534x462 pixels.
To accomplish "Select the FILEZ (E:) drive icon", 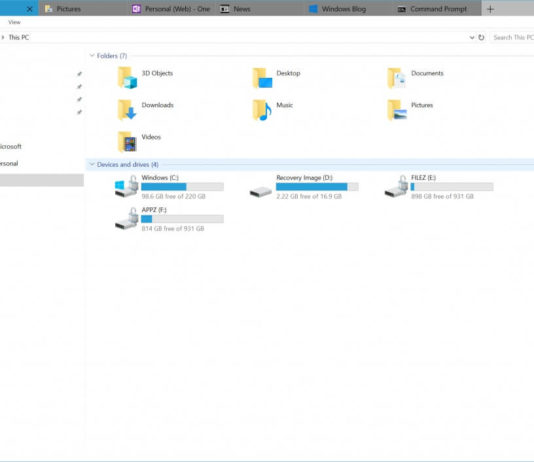I will [396, 186].
